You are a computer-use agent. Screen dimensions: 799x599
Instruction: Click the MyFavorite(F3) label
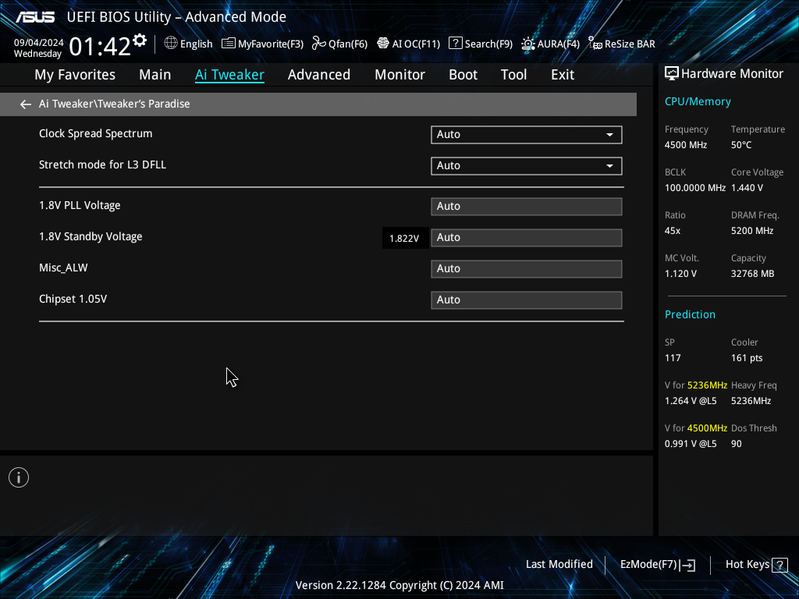(271, 44)
